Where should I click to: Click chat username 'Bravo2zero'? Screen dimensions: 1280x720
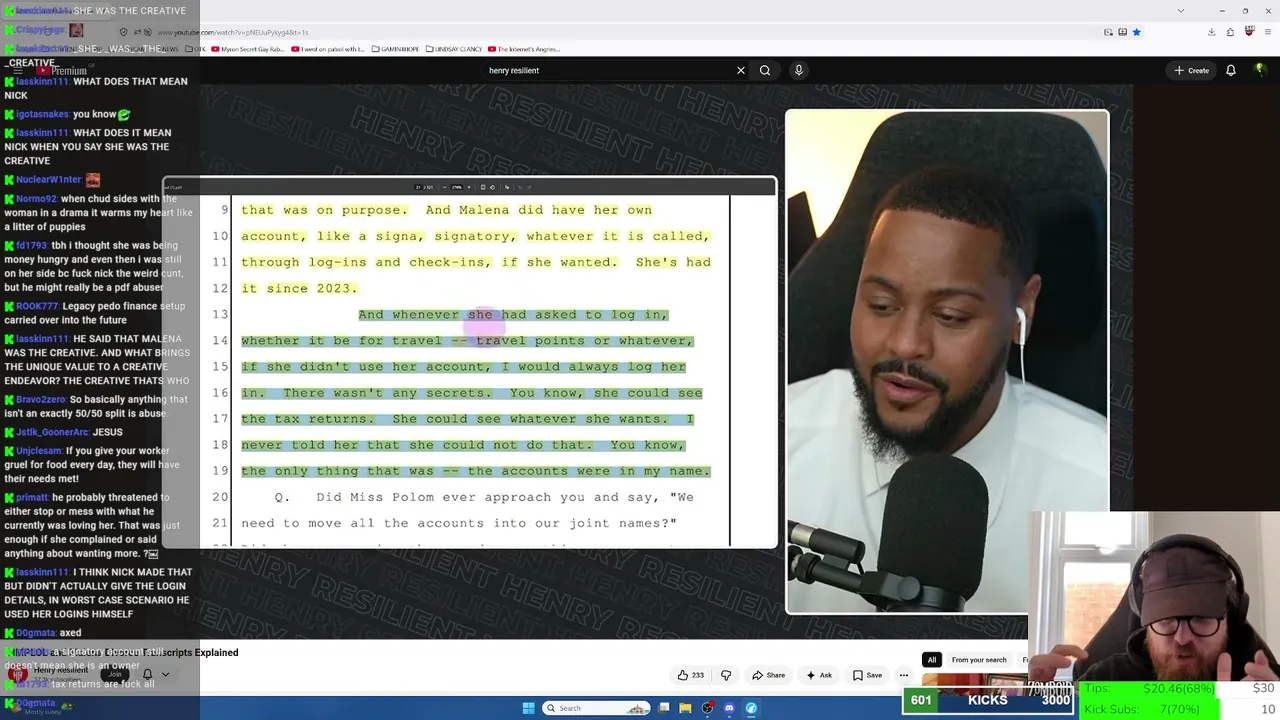click(x=41, y=399)
